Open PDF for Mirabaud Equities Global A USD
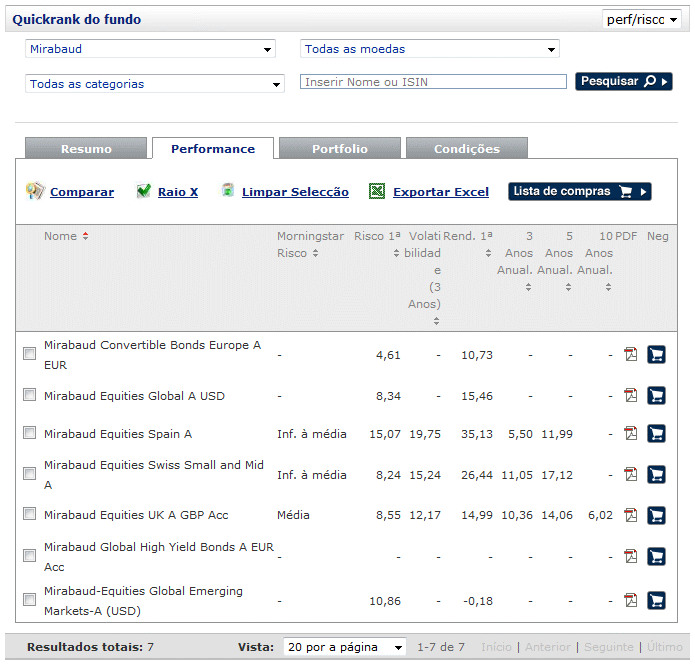Viewport: 695px width, 665px height. point(631,395)
